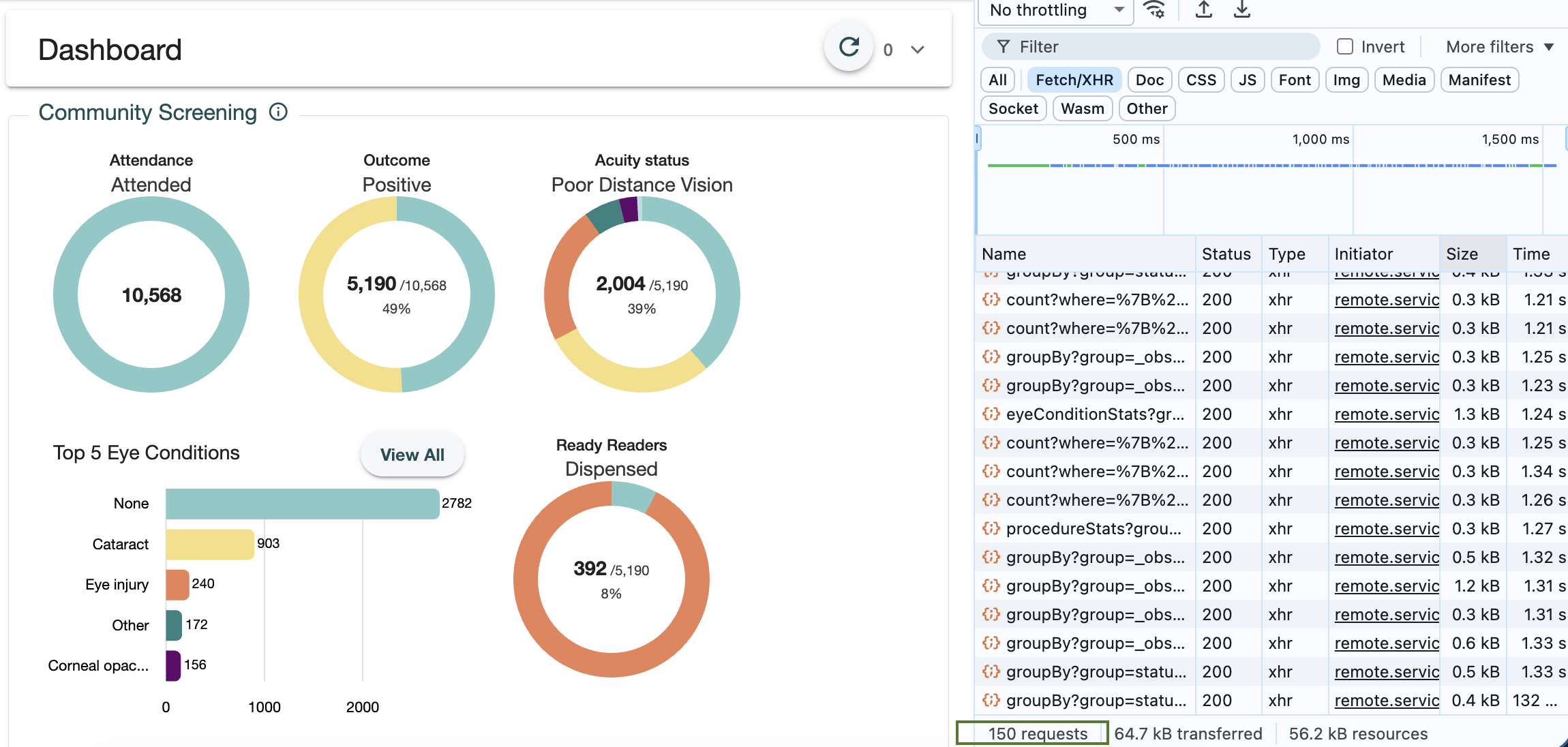
Task: Sort by the Time column header
Action: 1537,254
